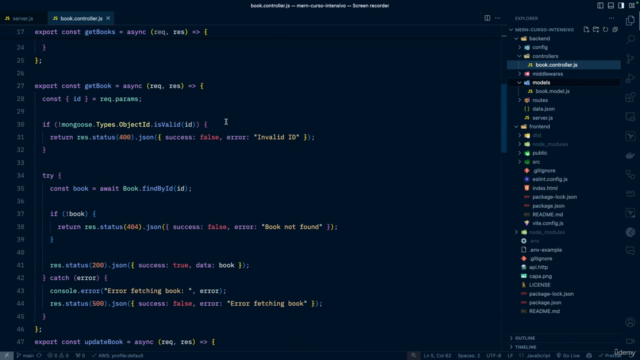
Task: Collapse all folders in Explorer
Action: [615, 29]
